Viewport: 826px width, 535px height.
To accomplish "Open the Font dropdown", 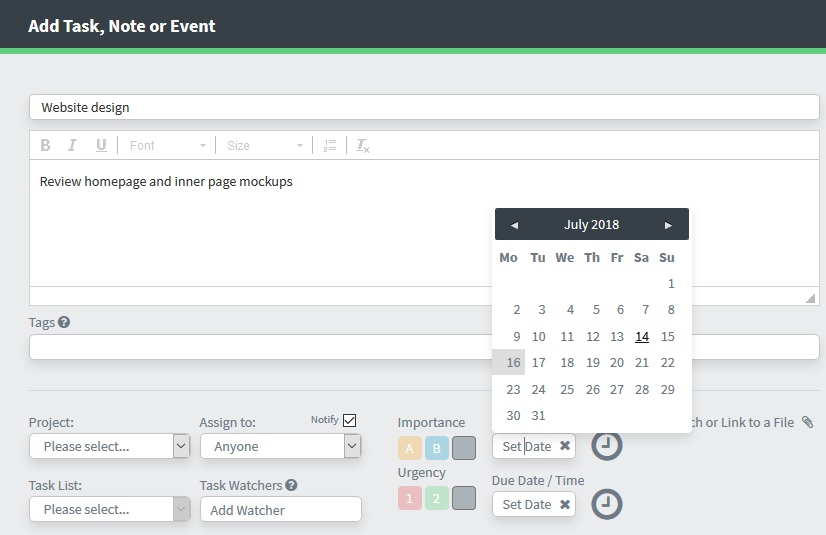I will 168,145.
